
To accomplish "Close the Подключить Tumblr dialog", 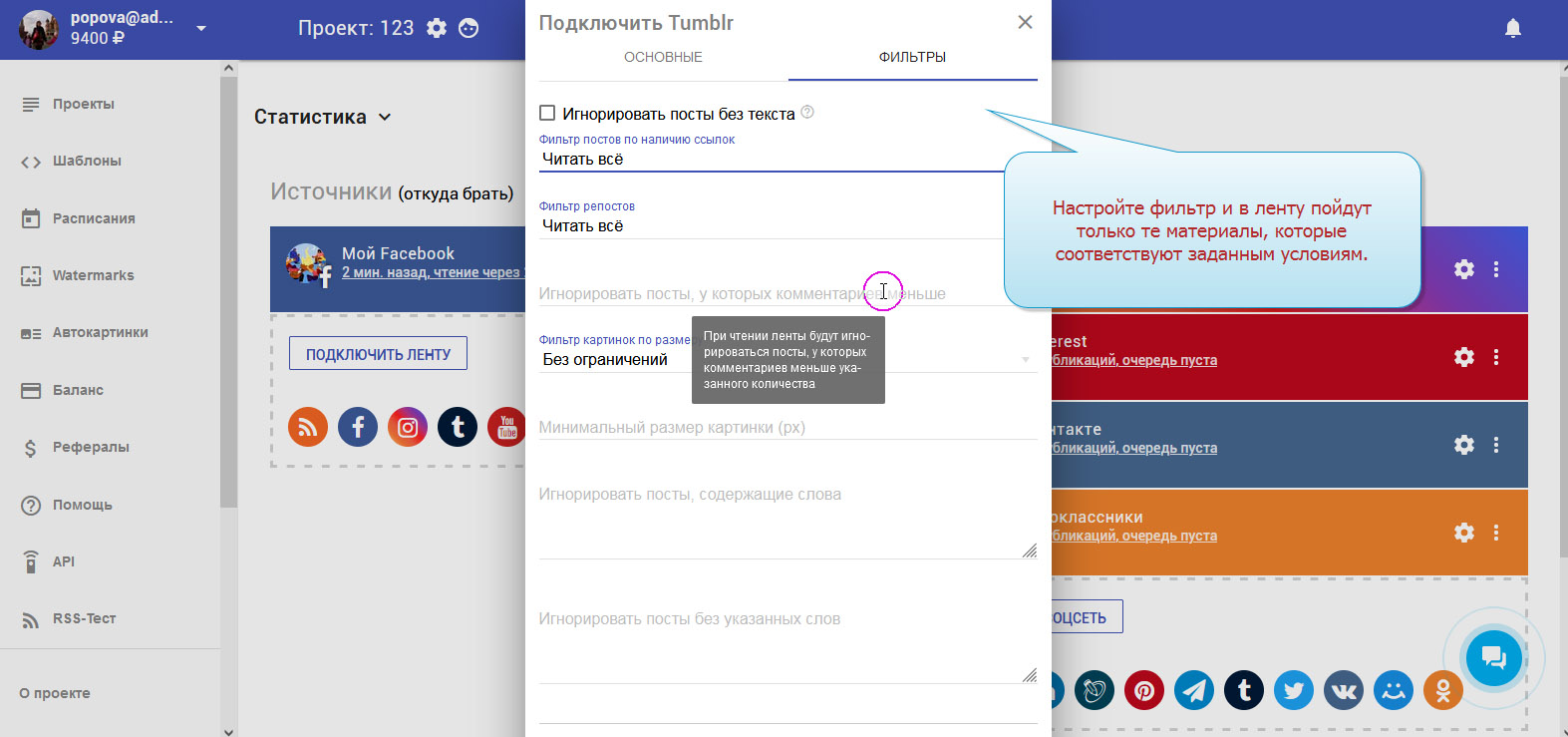I will (x=1025, y=22).
